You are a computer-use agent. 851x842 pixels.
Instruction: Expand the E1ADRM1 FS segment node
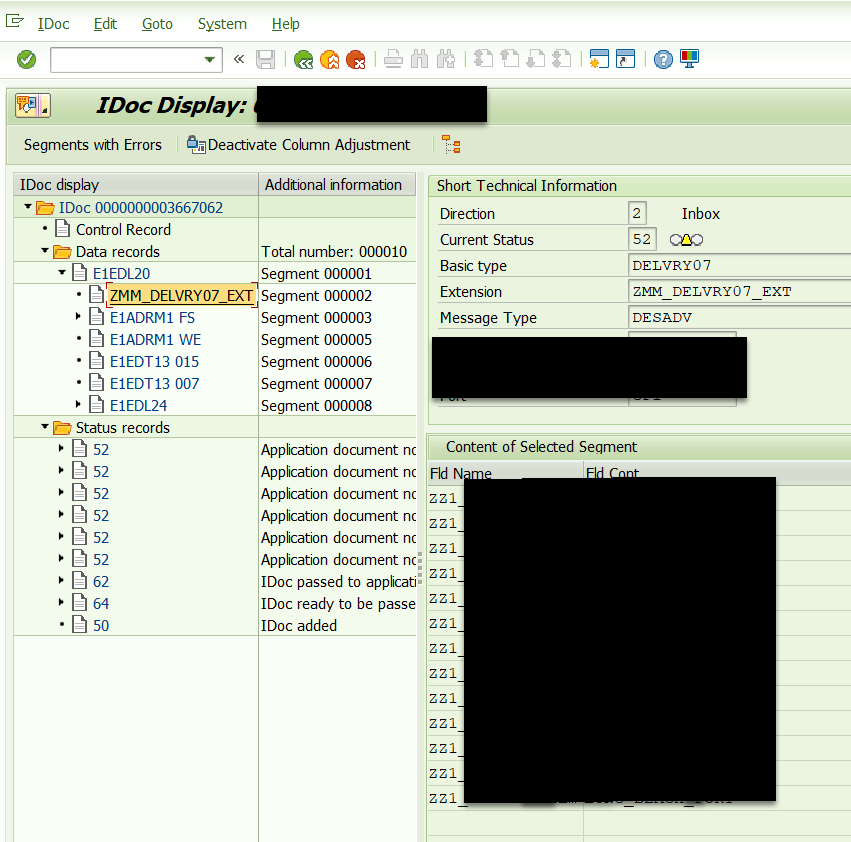click(79, 318)
